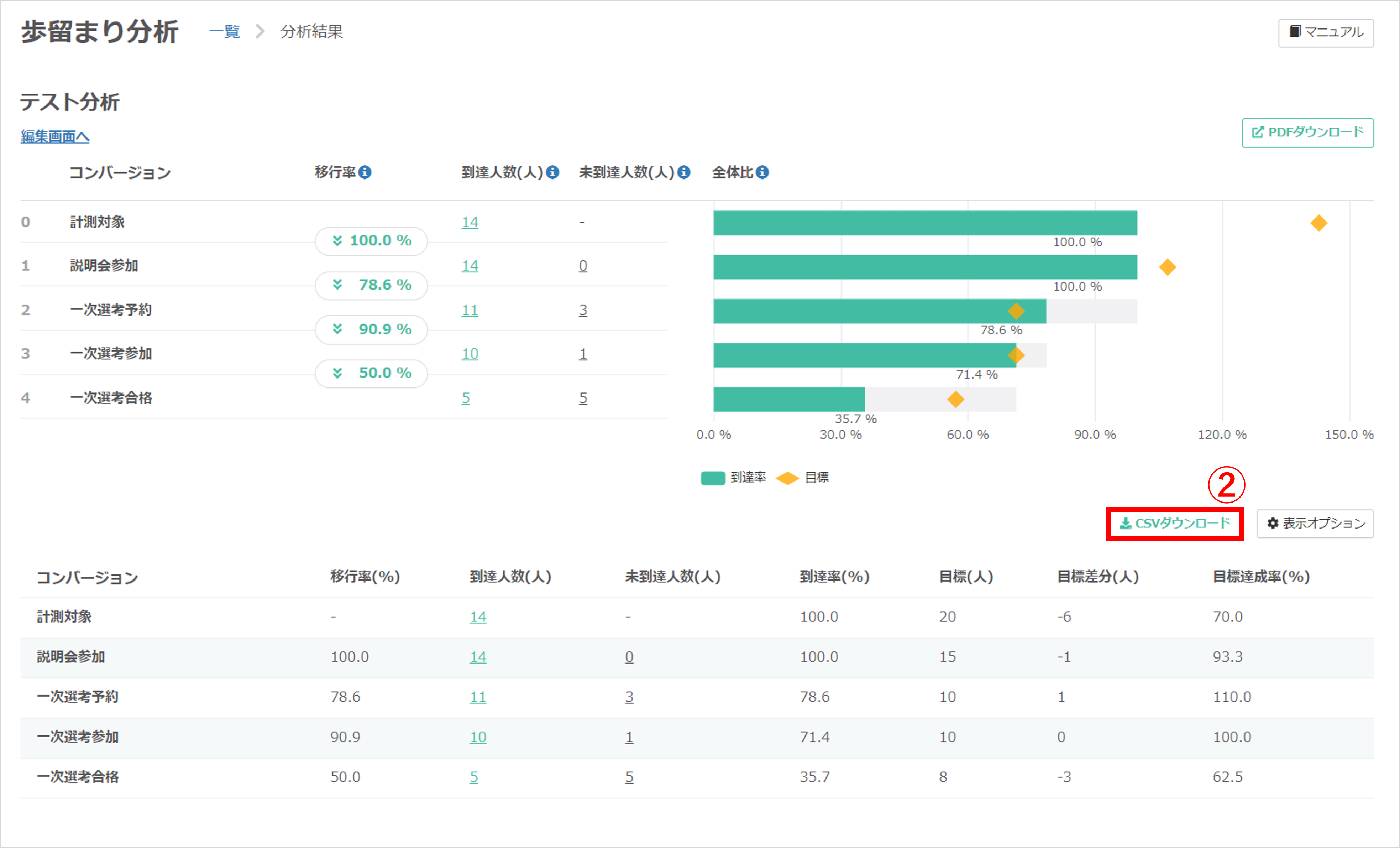
Task: Toggle the 到達率 legend item
Action: point(734,478)
